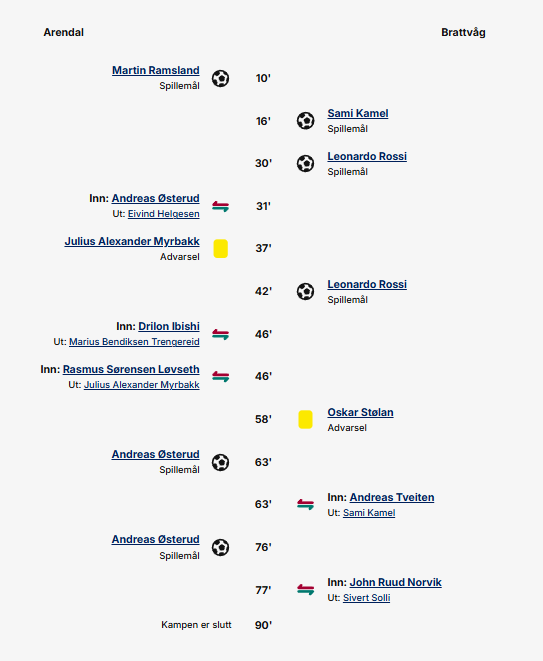Open Andreas Tveiten's player page
543x661 pixels.
[x=392, y=497]
